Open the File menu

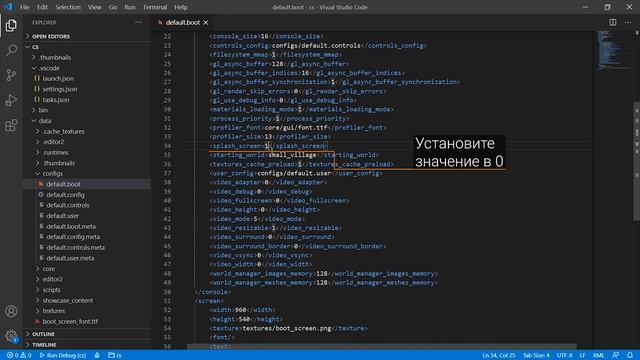pos(25,7)
